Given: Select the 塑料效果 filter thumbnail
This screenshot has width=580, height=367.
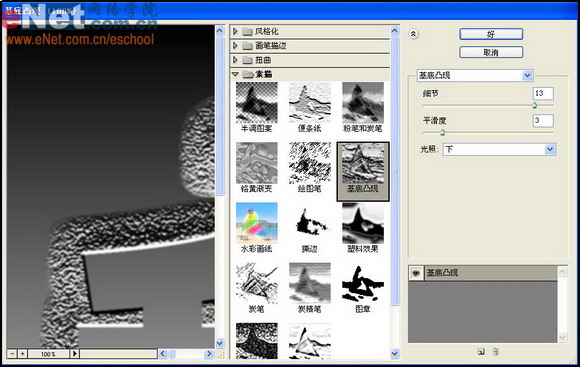Looking at the screenshot, I should pyautogui.click(x=363, y=223).
